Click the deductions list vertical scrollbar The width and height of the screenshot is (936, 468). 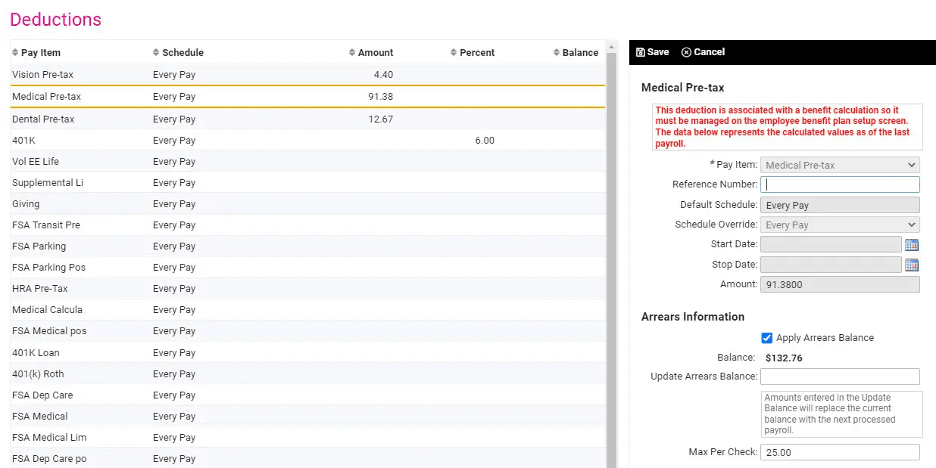click(611, 260)
